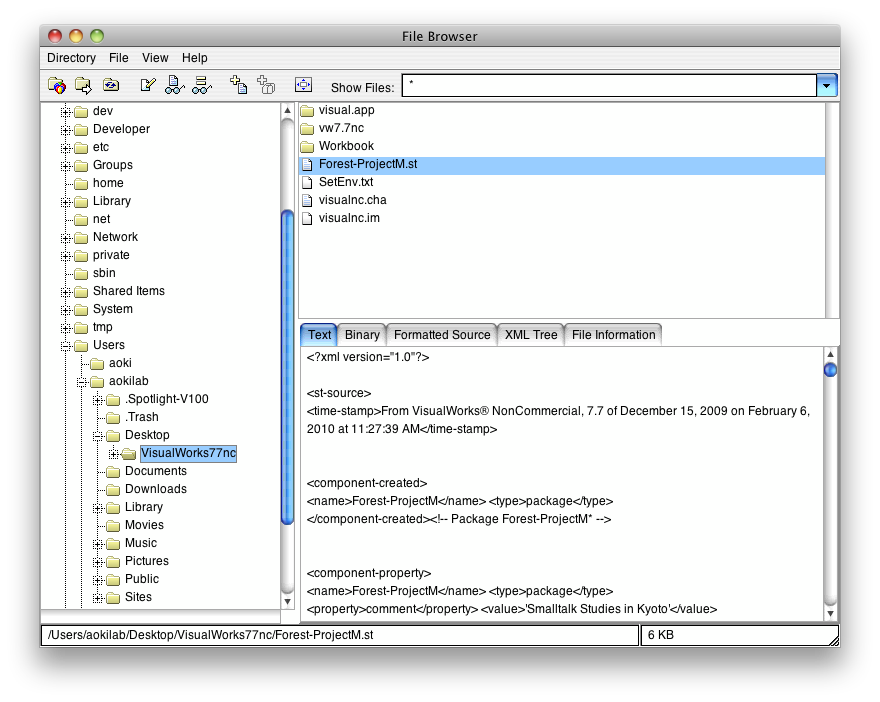This screenshot has height=702, width=880.
Task: Click the window resize grip corner
Action: pyautogui.click(x=833, y=640)
